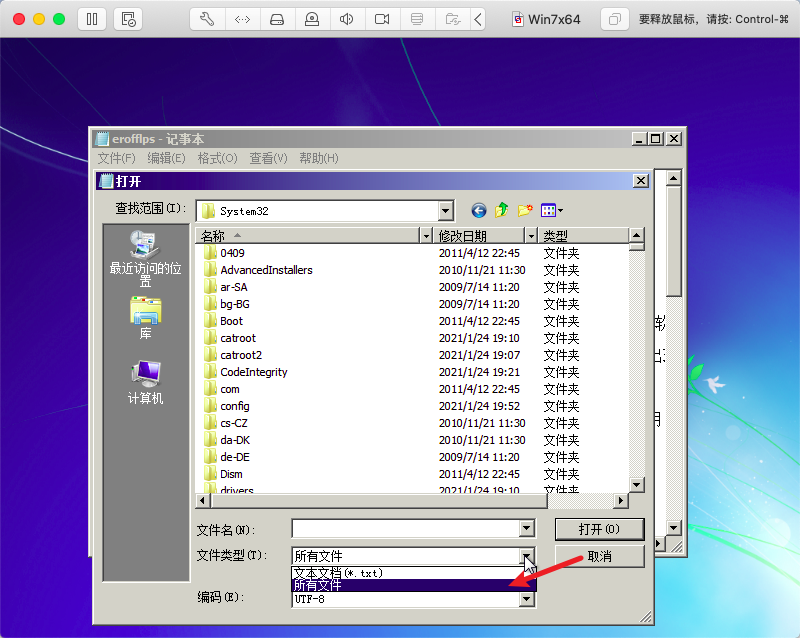
Task: Select the CodeIntegrity folder
Action: tap(246, 372)
